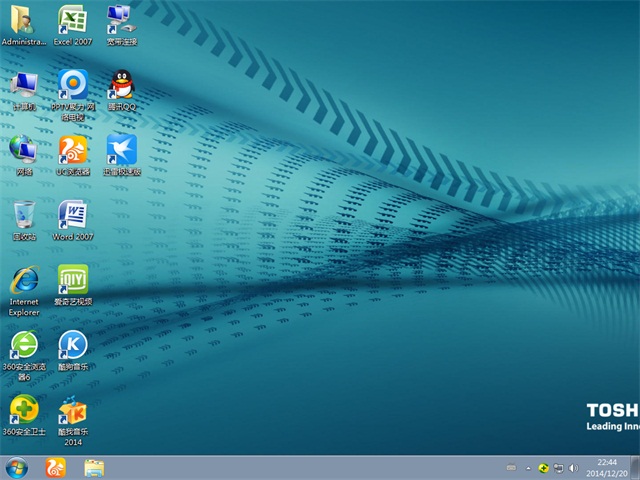Select the 网络 Network desktop icon

23,150
